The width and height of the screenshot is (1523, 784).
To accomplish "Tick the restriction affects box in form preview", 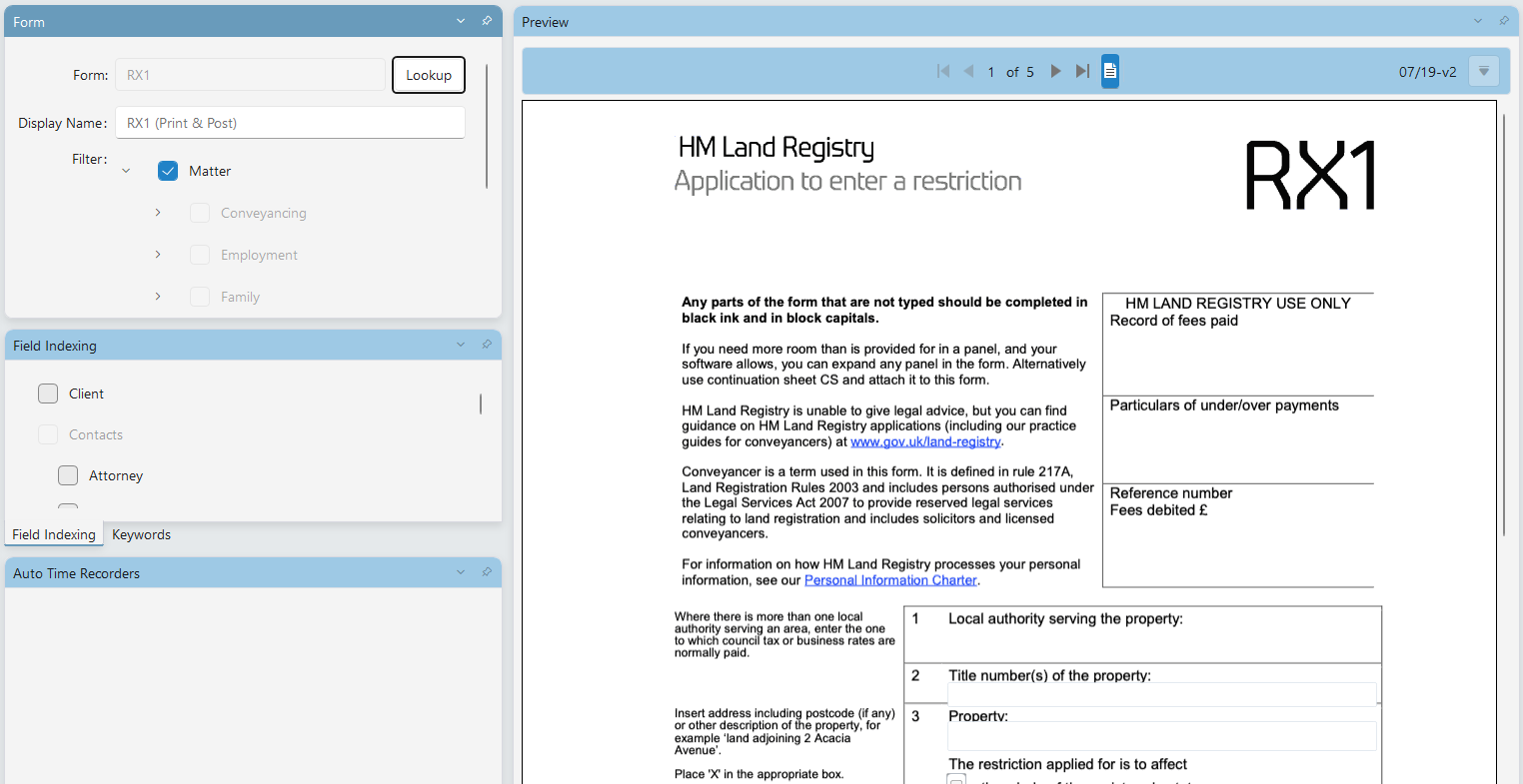I will (956, 779).
